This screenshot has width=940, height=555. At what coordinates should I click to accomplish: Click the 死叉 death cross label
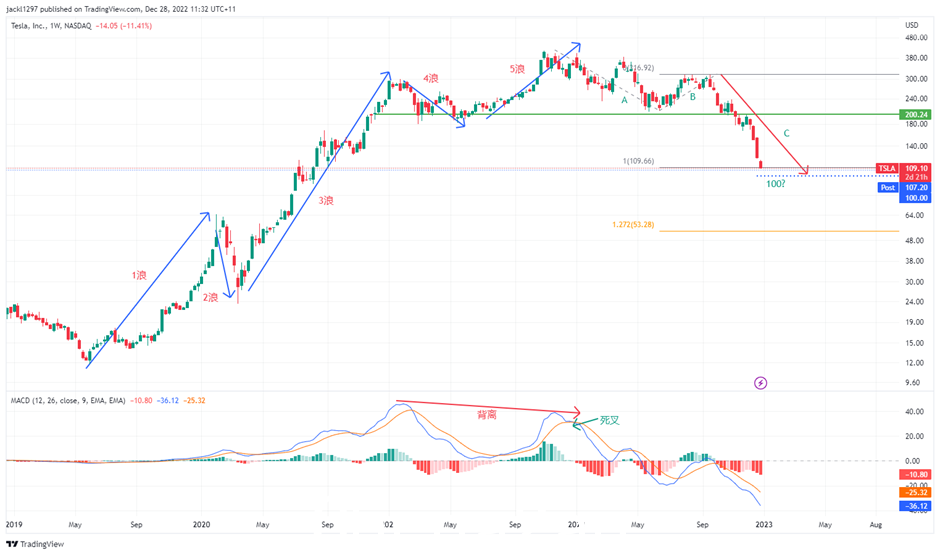pyautogui.click(x=610, y=421)
